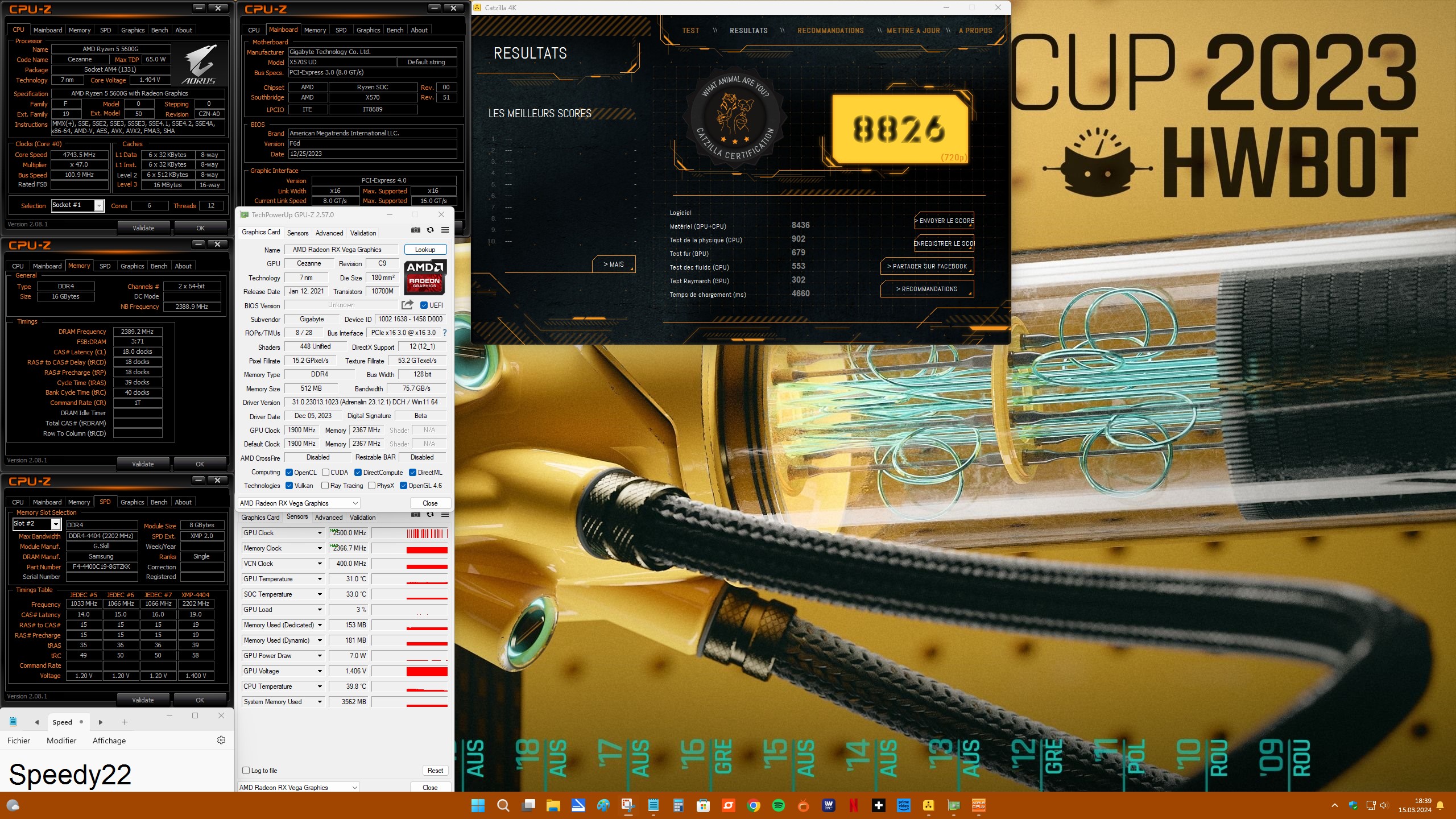1456x819 pixels.
Task: Toggle the OpenCL checkbox
Action: pos(289,473)
